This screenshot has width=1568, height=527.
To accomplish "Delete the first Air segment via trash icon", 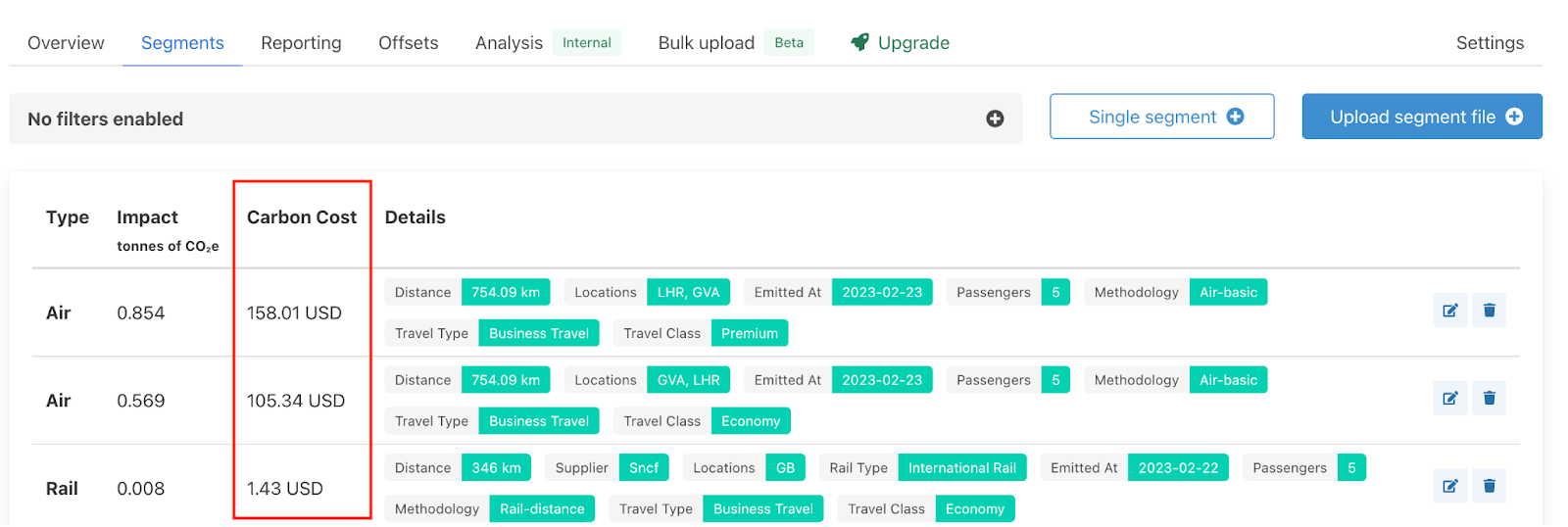I will pos(1489,311).
